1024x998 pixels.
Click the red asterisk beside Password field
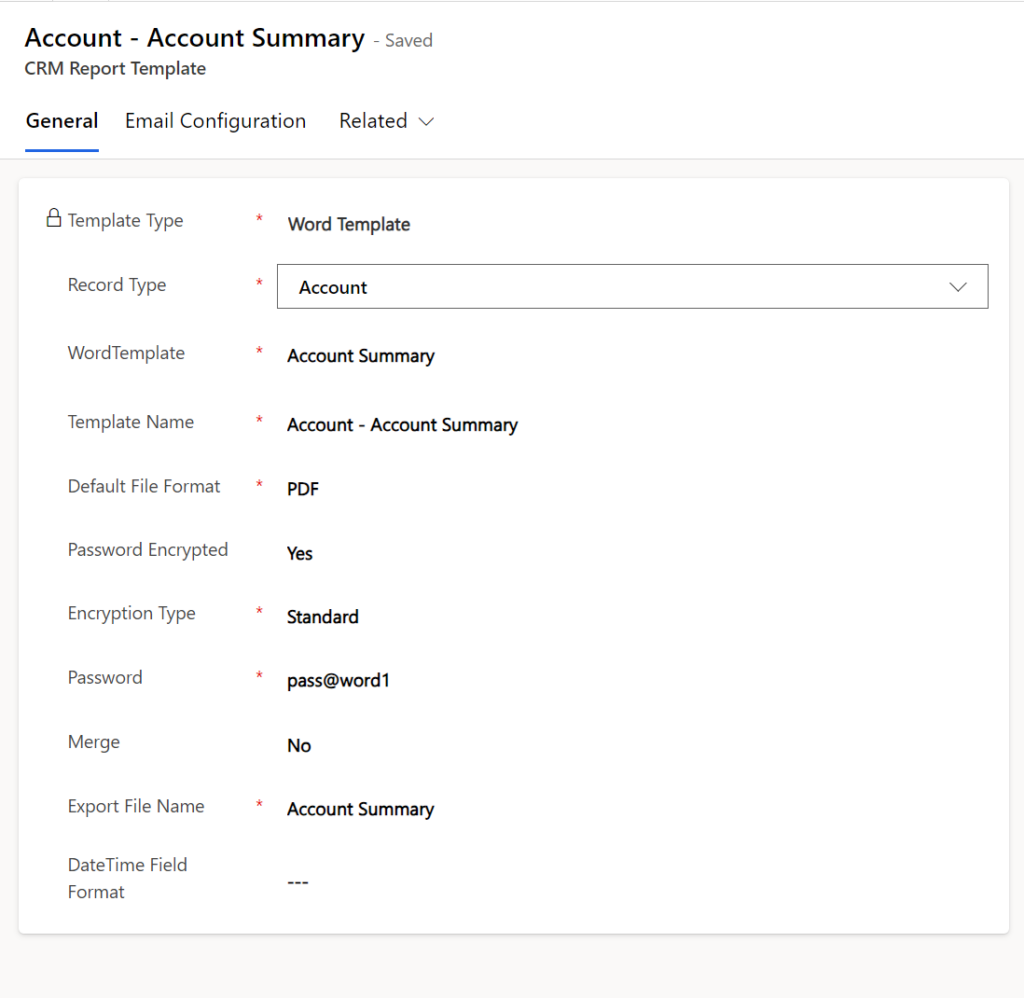(259, 672)
